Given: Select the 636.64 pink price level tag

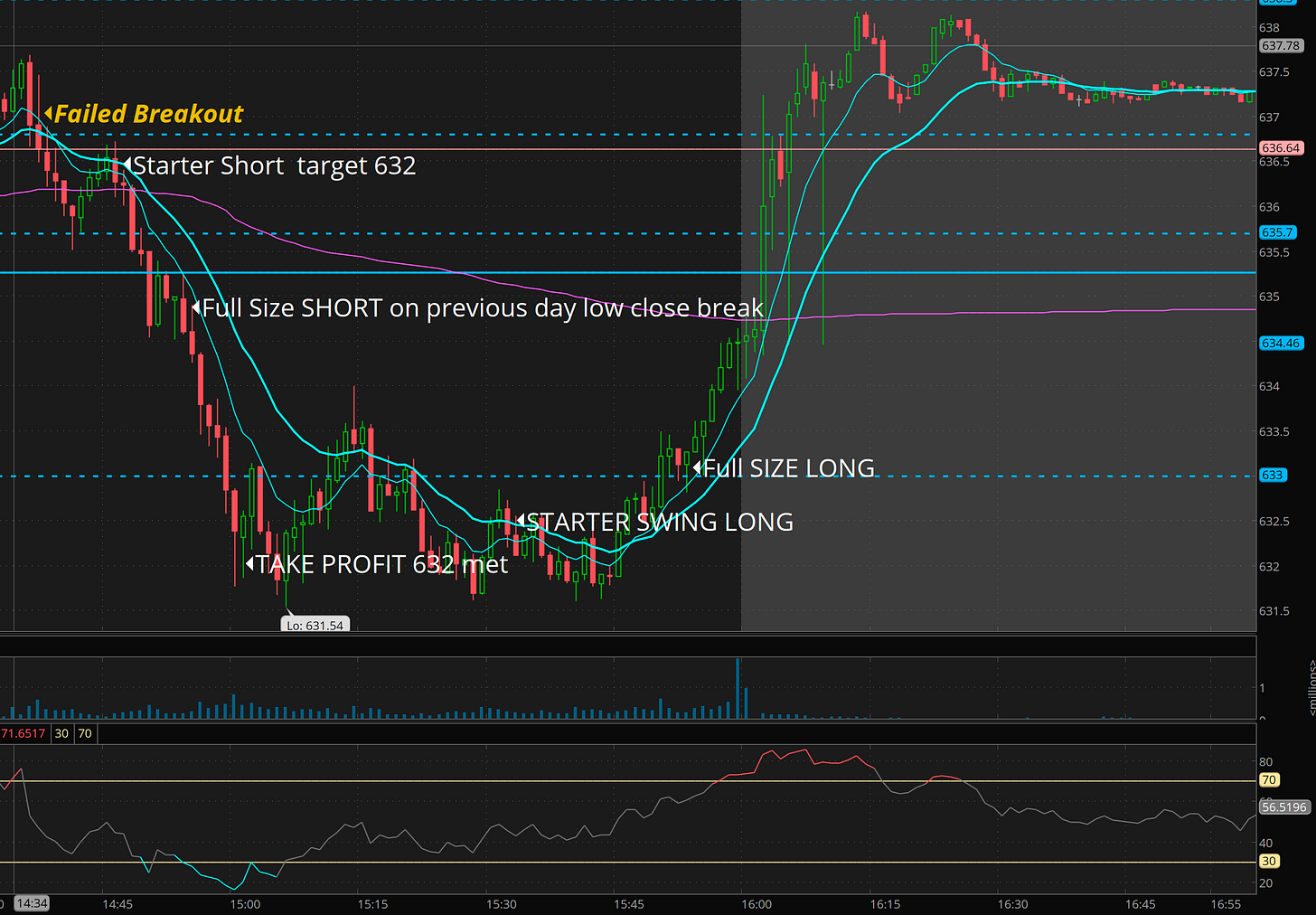Looking at the screenshot, I should pos(1281,147).
